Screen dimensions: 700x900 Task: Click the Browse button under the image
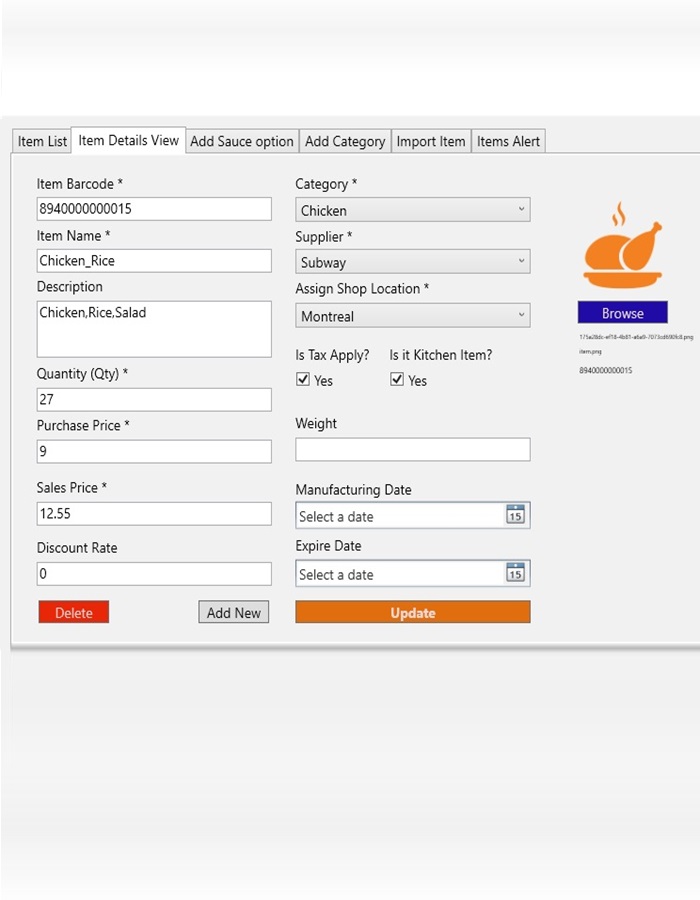(622, 312)
